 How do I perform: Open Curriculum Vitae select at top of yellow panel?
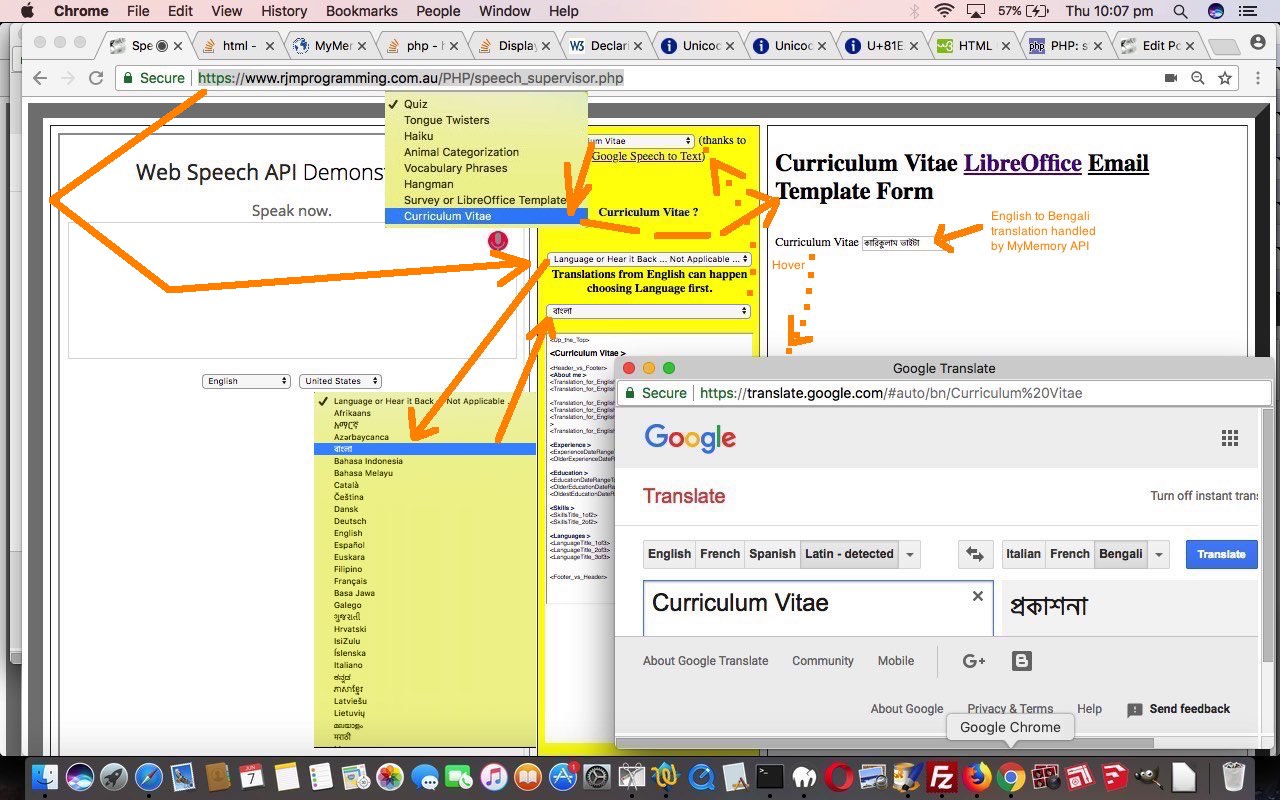641,141
